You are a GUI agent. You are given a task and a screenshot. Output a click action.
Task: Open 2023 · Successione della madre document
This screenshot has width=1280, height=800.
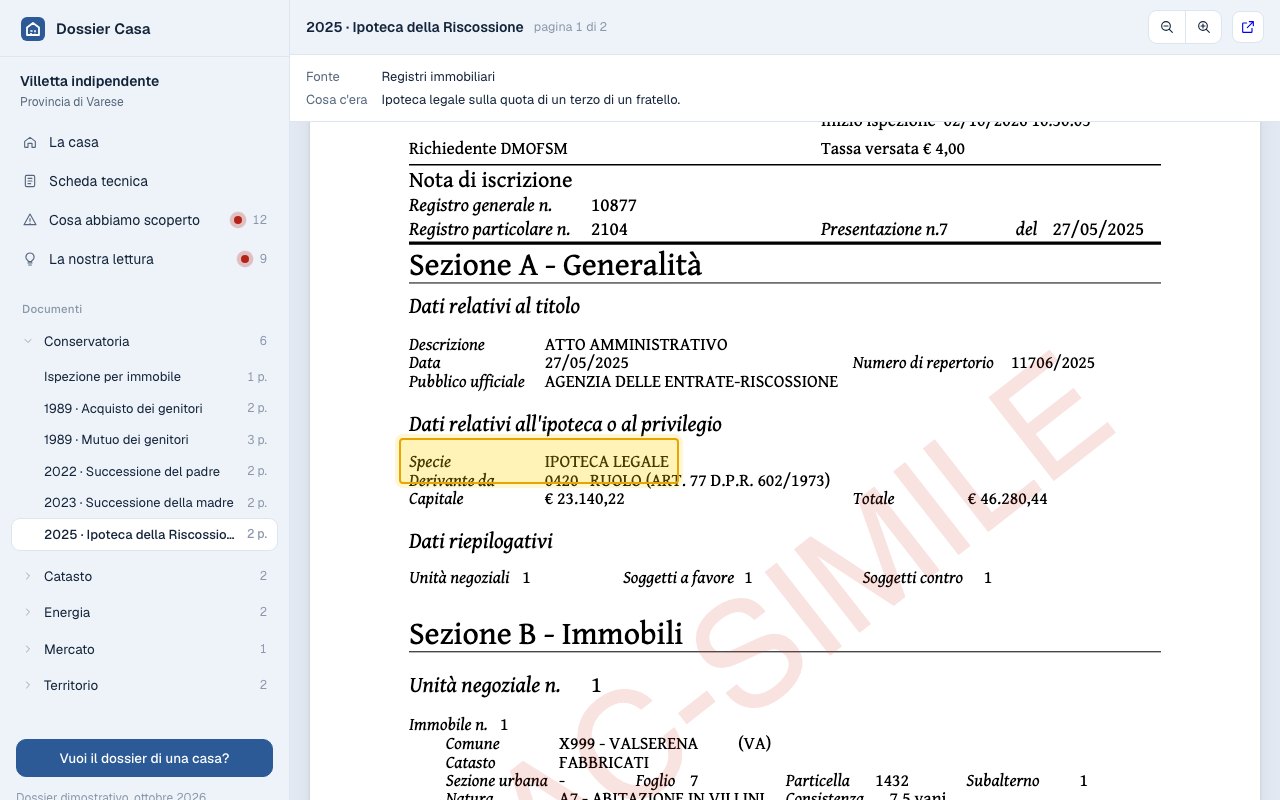point(144,503)
